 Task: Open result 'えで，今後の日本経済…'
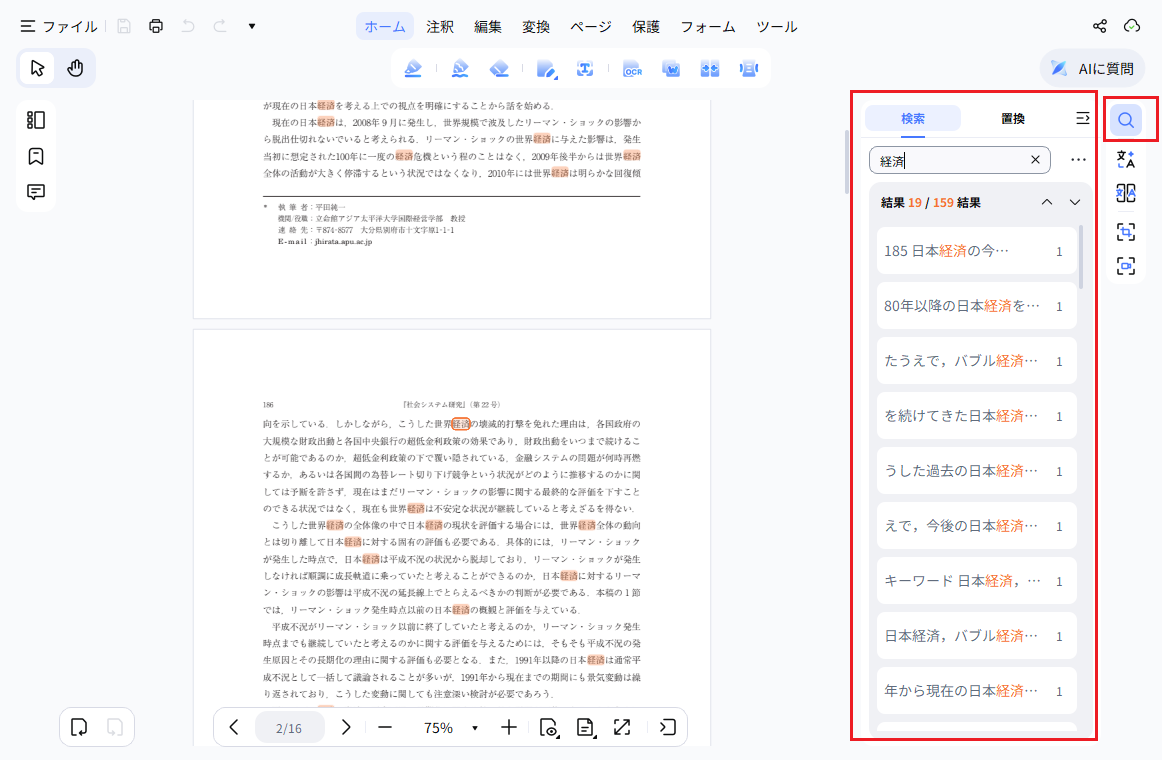977,526
